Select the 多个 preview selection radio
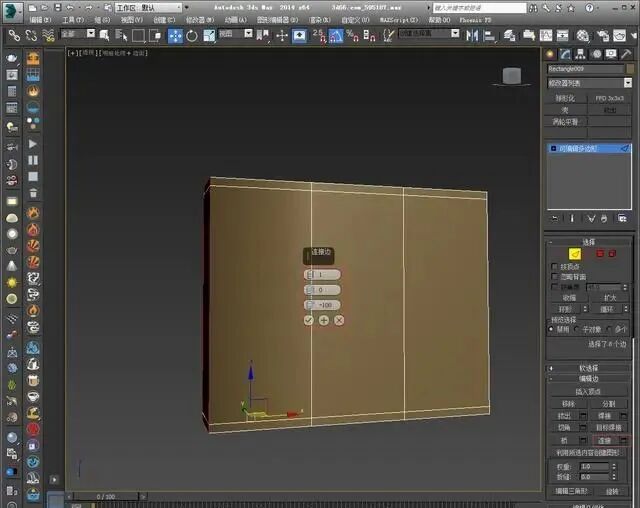The height and width of the screenshot is (508, 640). [609, 329]
